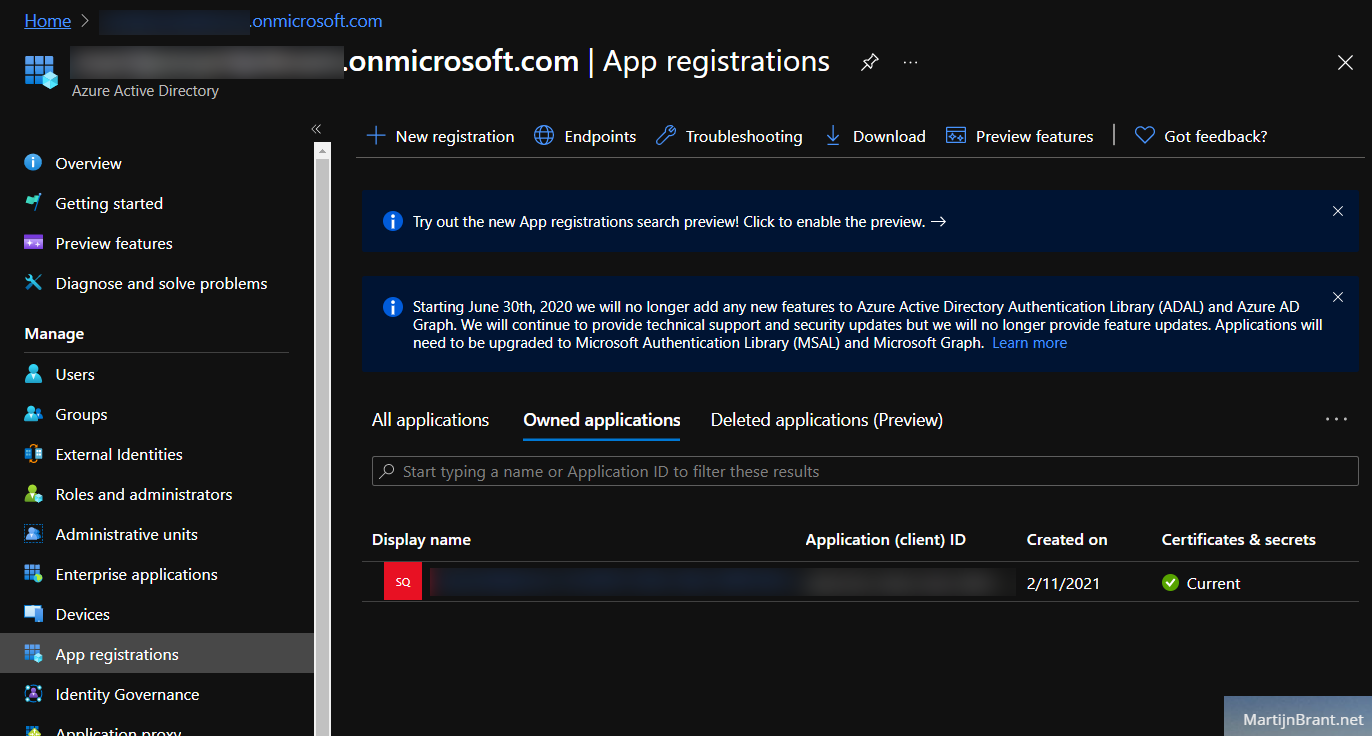Open the Deleted applications (Preview) tab

pyautogui.click(x=827, y=420)
